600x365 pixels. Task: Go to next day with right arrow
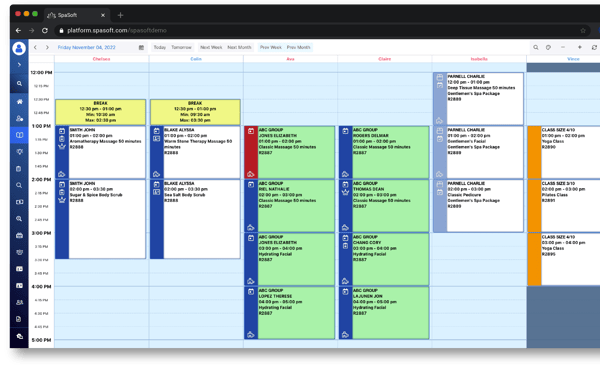[x=47, y=47]
